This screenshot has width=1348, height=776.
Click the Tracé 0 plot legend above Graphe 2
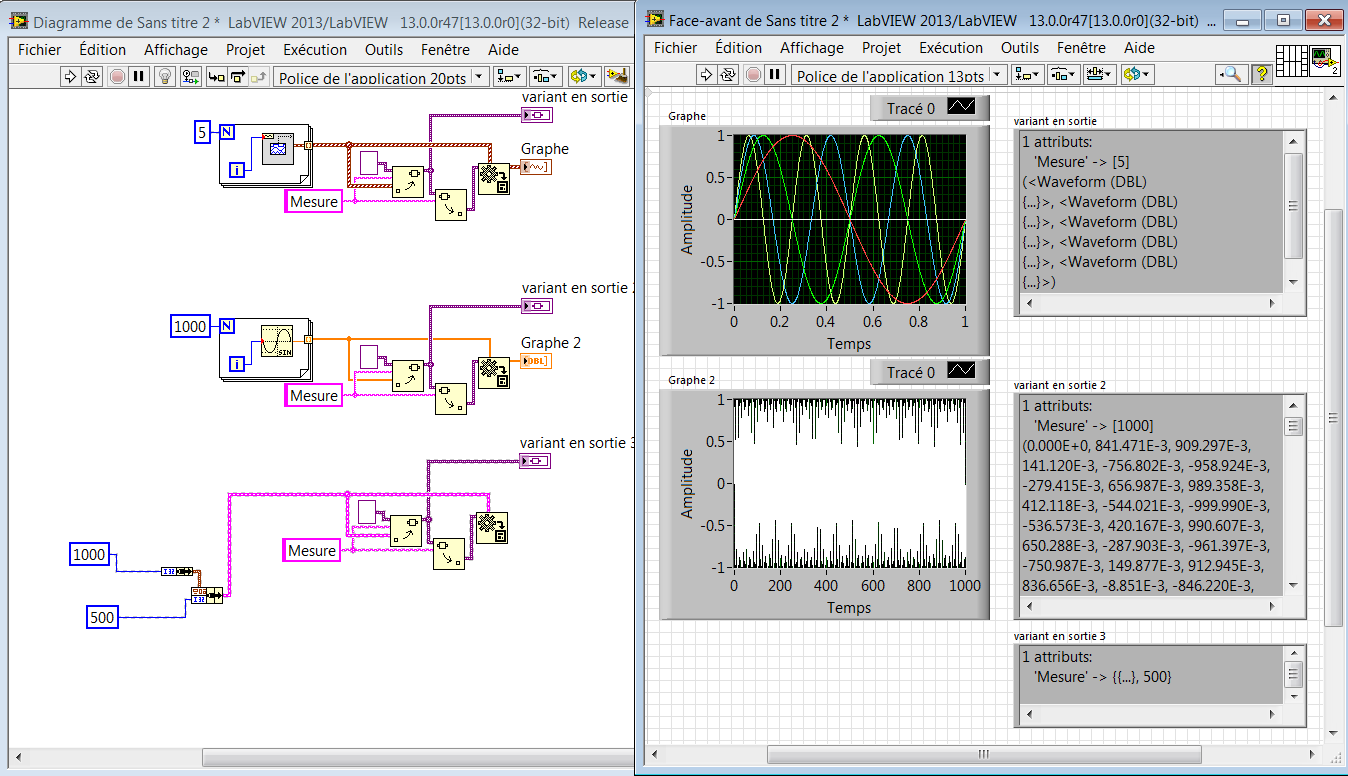(929, 372)
